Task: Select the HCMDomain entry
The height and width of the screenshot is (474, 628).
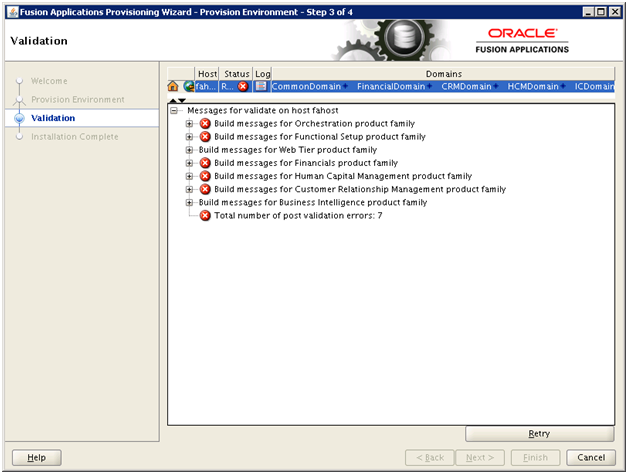Action: [533, 86]
